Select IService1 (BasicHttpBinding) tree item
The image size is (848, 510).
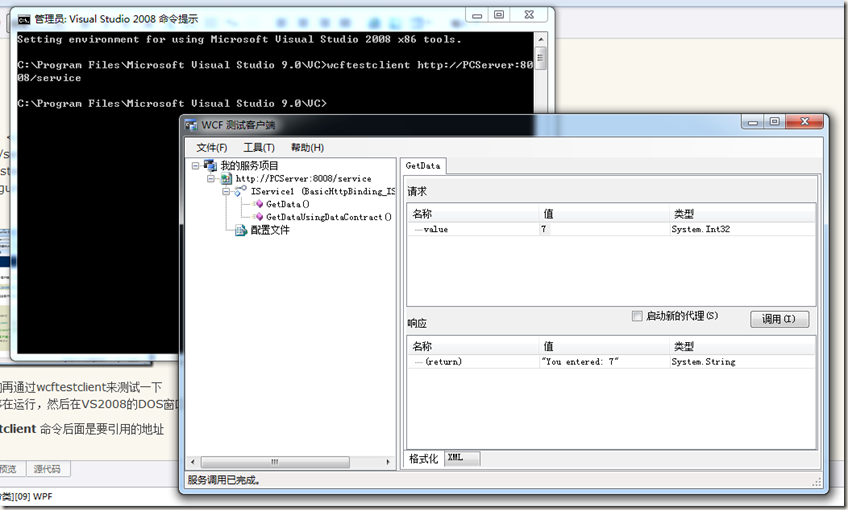click(x=322, y=191)
